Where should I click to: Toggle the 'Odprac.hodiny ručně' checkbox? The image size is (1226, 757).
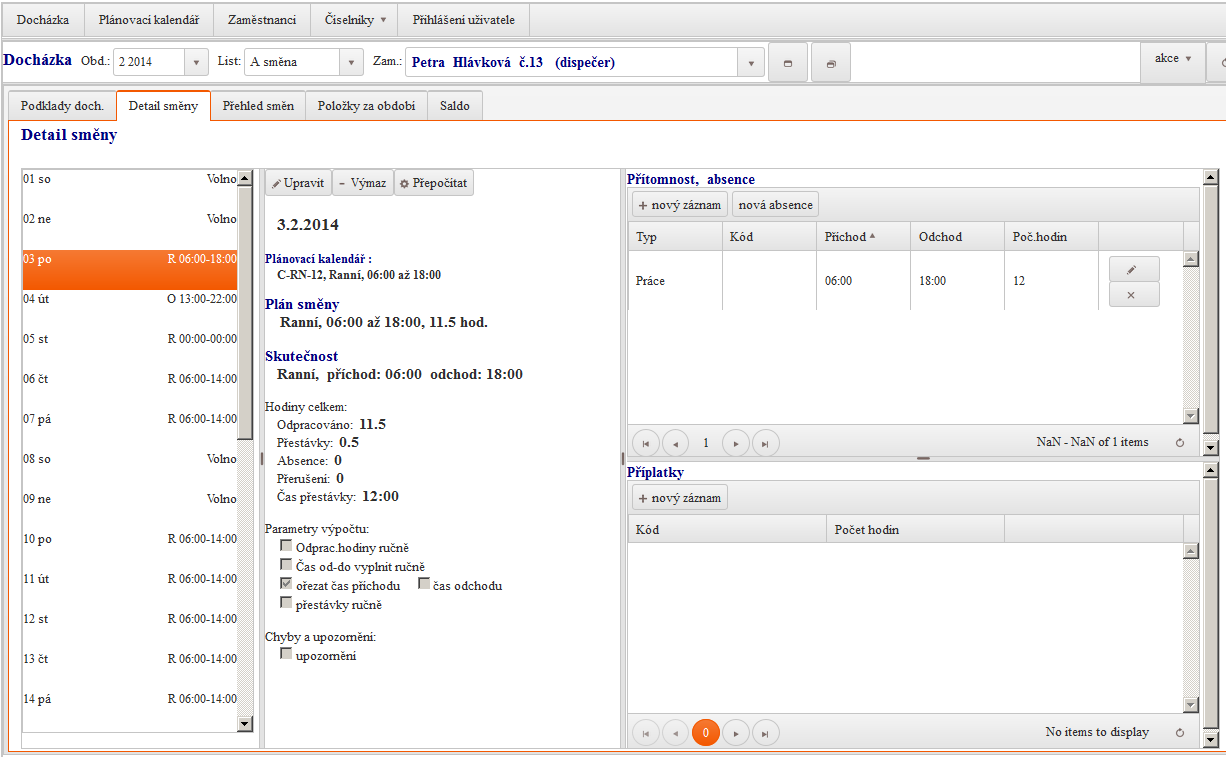pos(286,546)
